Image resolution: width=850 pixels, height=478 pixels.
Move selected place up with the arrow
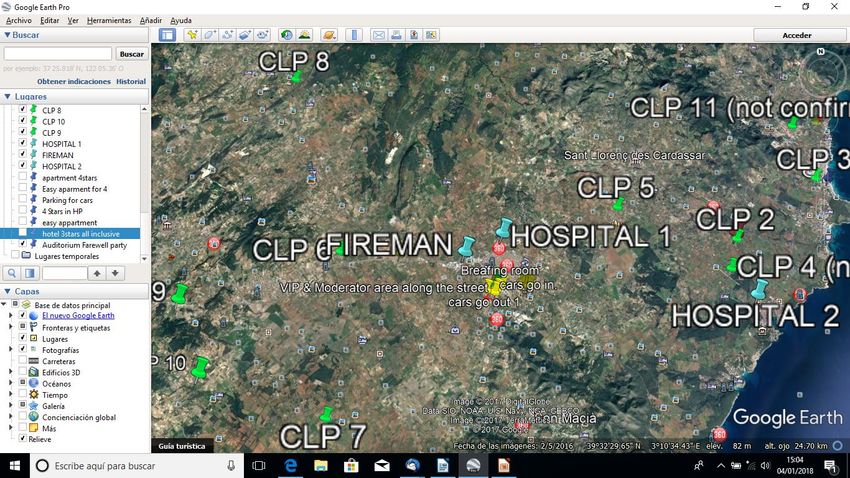[96, 273]
